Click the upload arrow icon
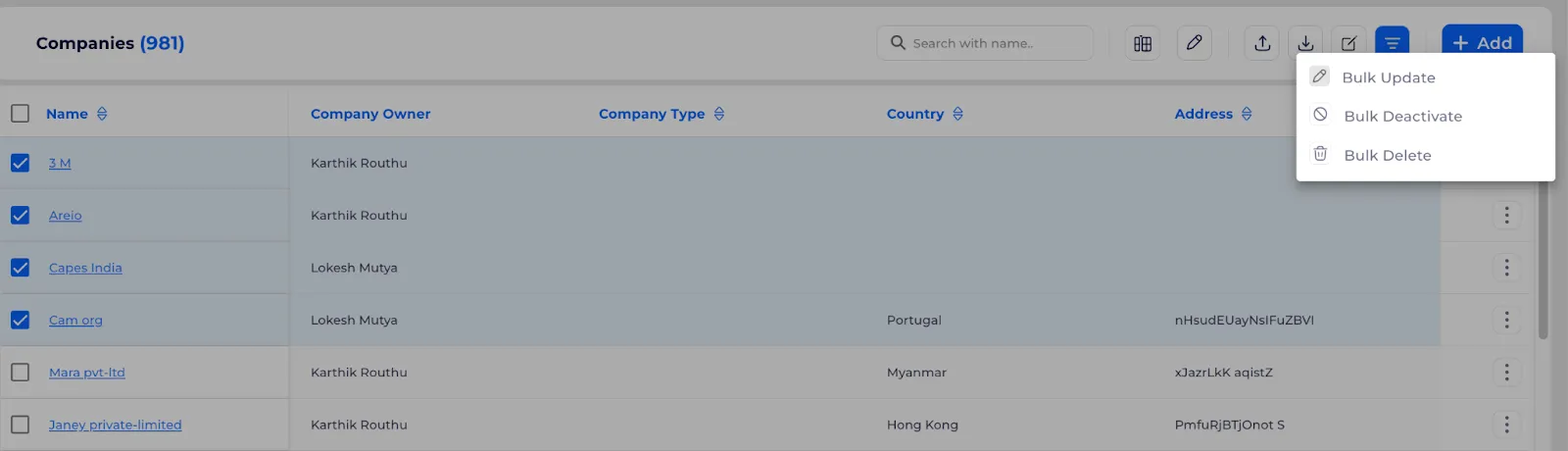The width and height of the screenshot is (1568, 451). [1262, 43]
